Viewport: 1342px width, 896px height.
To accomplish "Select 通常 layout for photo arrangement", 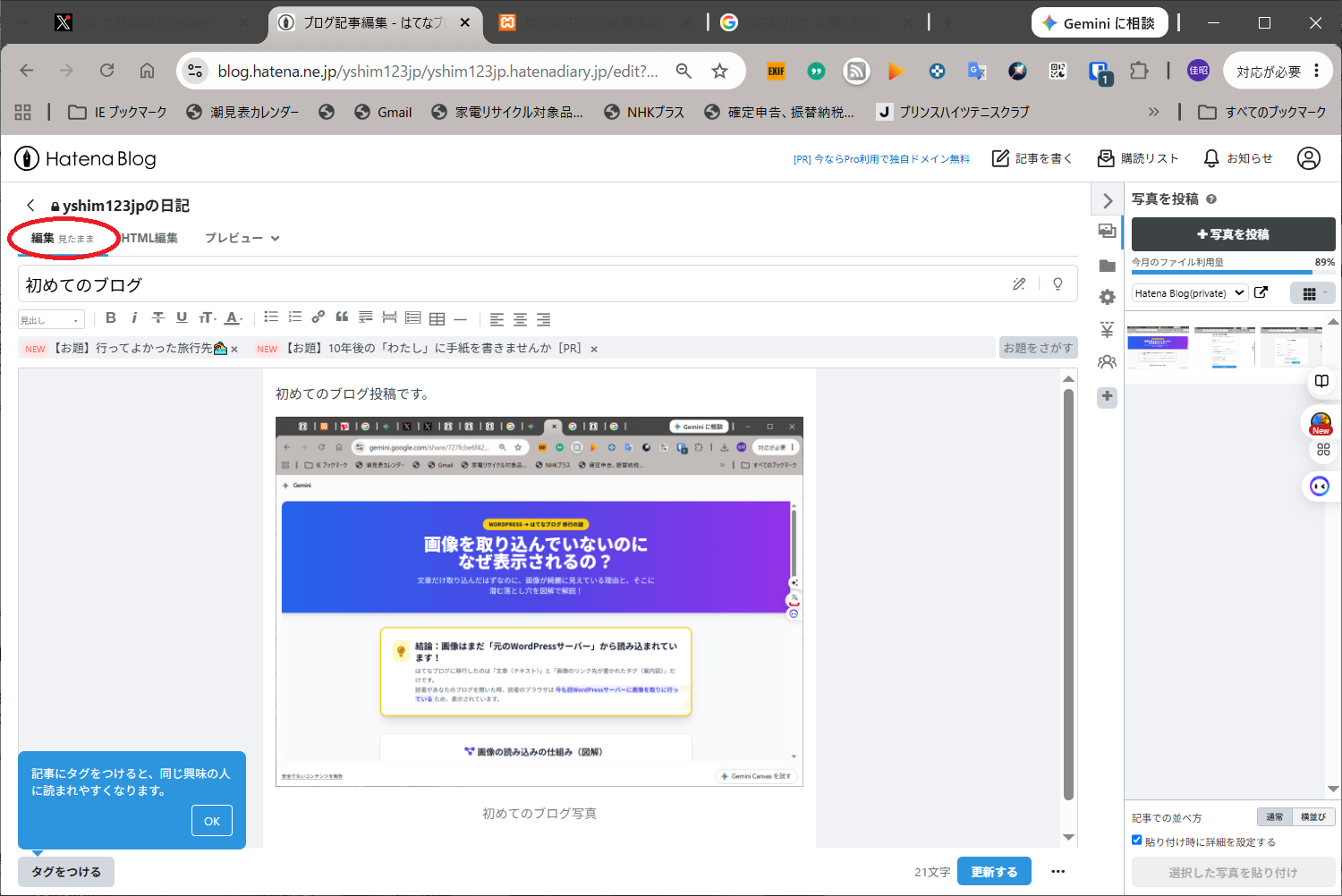I will click(1275, 816).
